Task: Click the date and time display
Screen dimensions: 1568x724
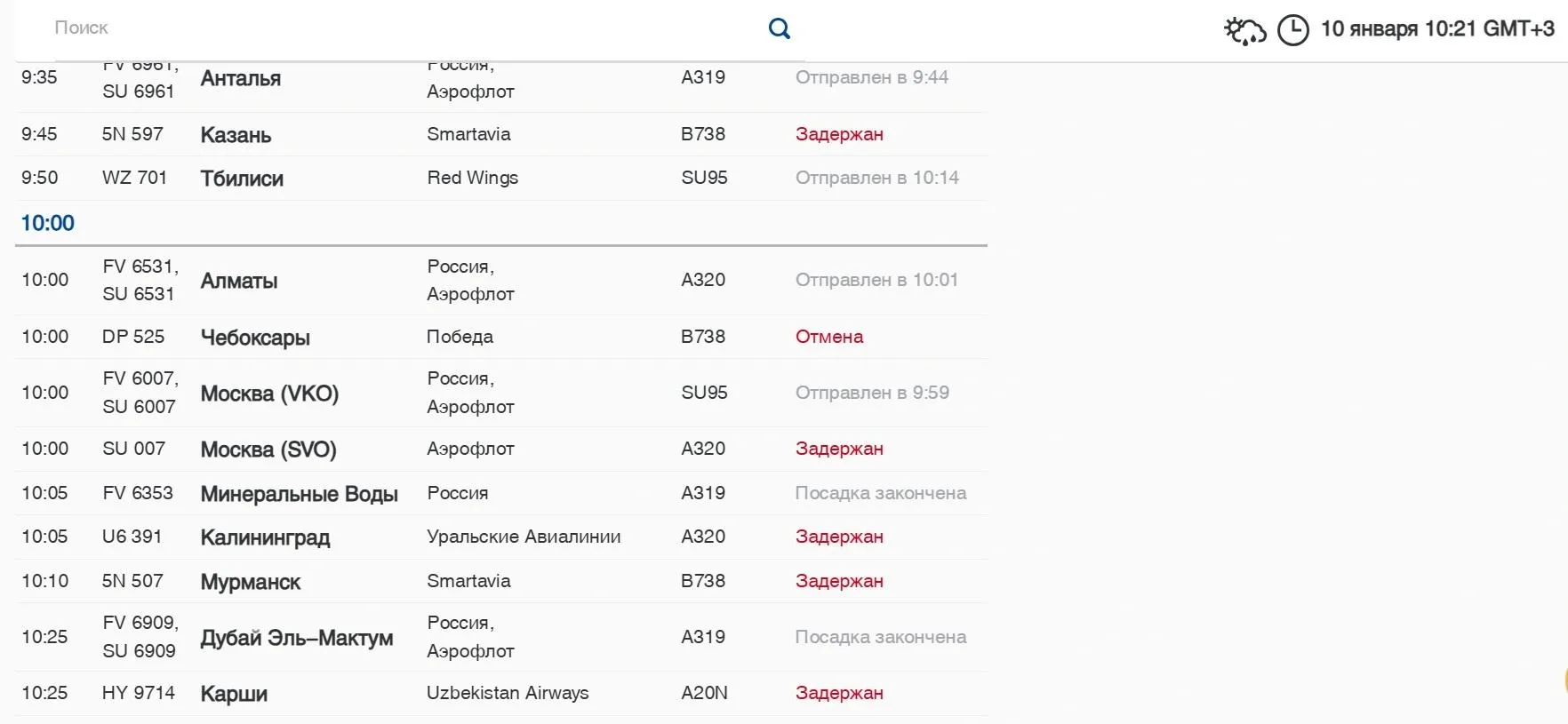Action: 1437,29
